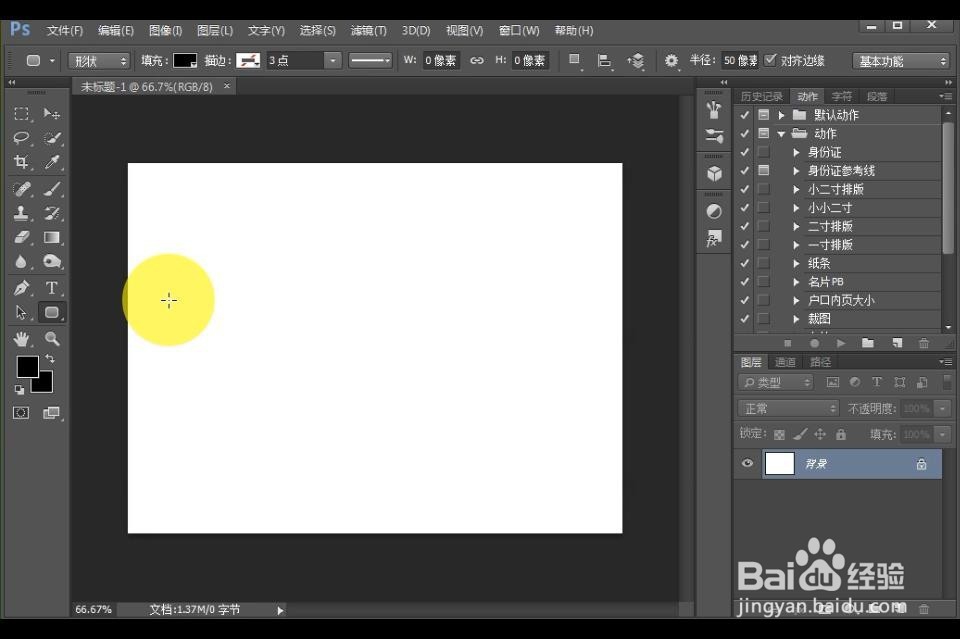
Task: Select the Rounded Rectangle tool
Action: [52, 313]
